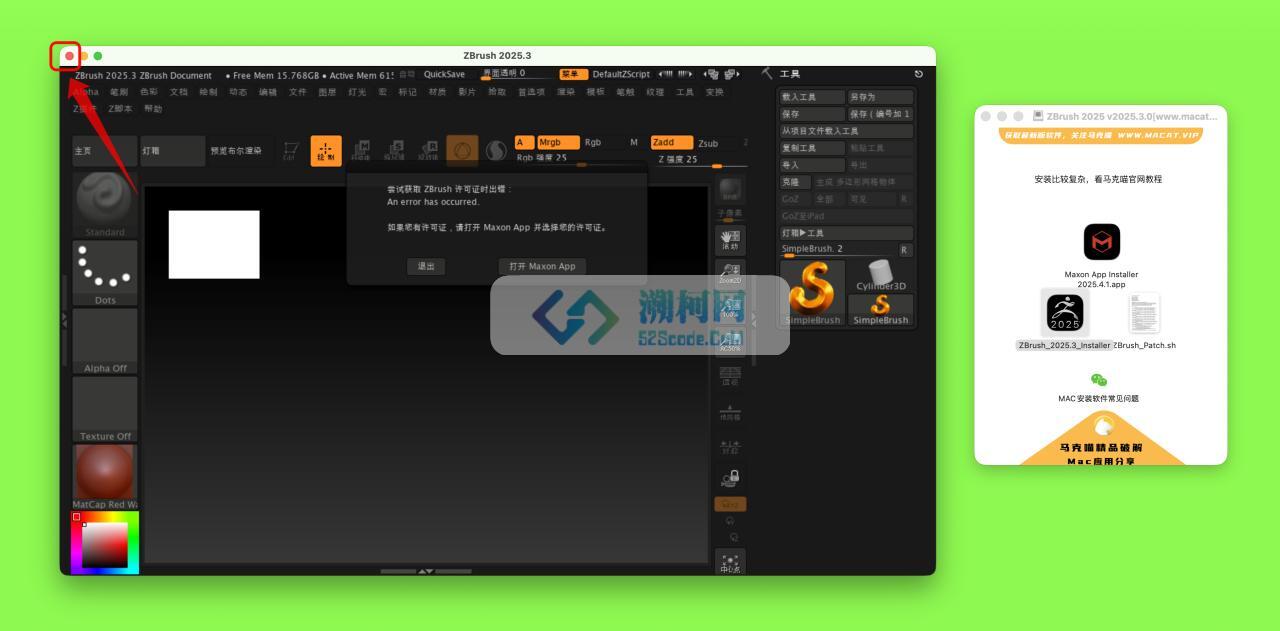1280x631 pixels.
Task: Open the 首选项 (Preferences) menu
Action: 531,92
